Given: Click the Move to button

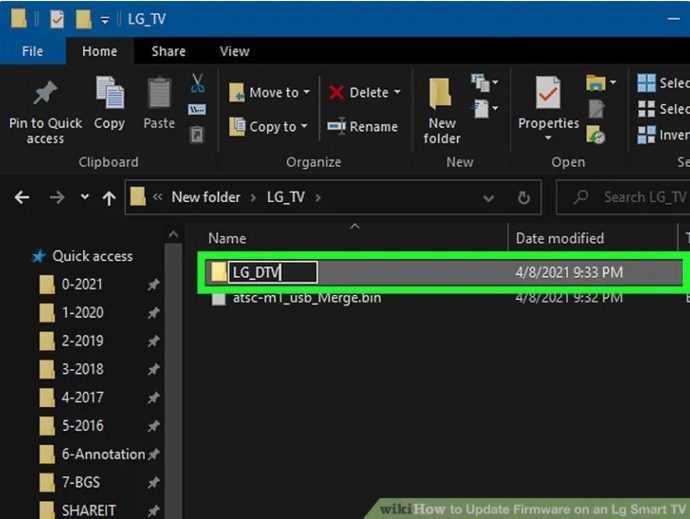Looking at the screenshot, I should 269,92.
